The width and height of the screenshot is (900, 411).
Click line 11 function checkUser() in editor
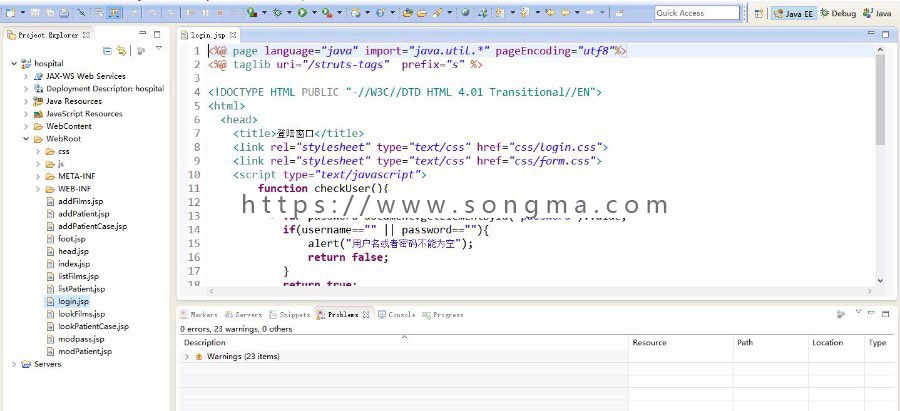point(324,188)
